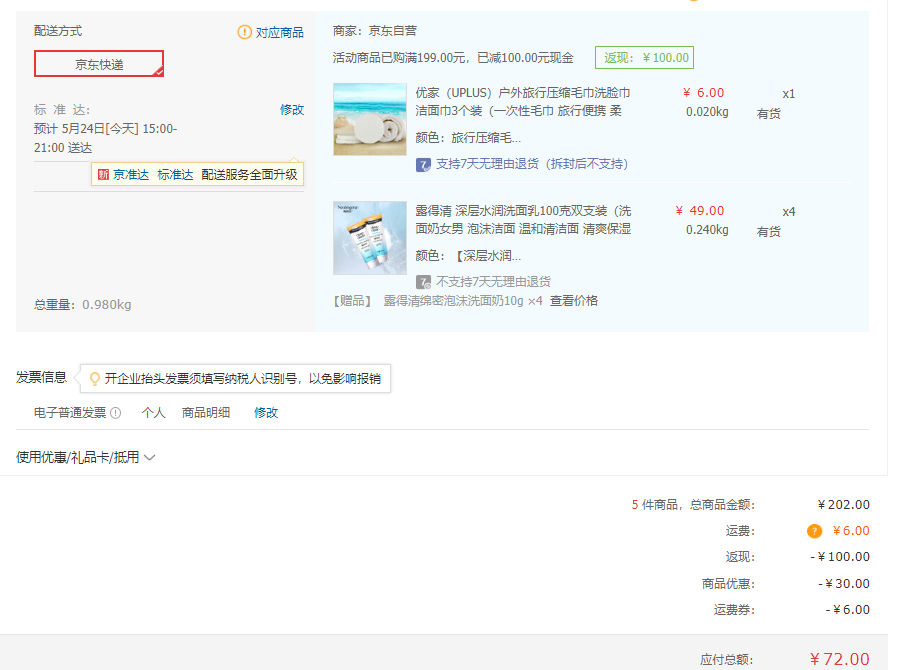Click the blue 7-day return icon for towel
The height and width of the screenshot is (670, 897).
pos(423,165)
